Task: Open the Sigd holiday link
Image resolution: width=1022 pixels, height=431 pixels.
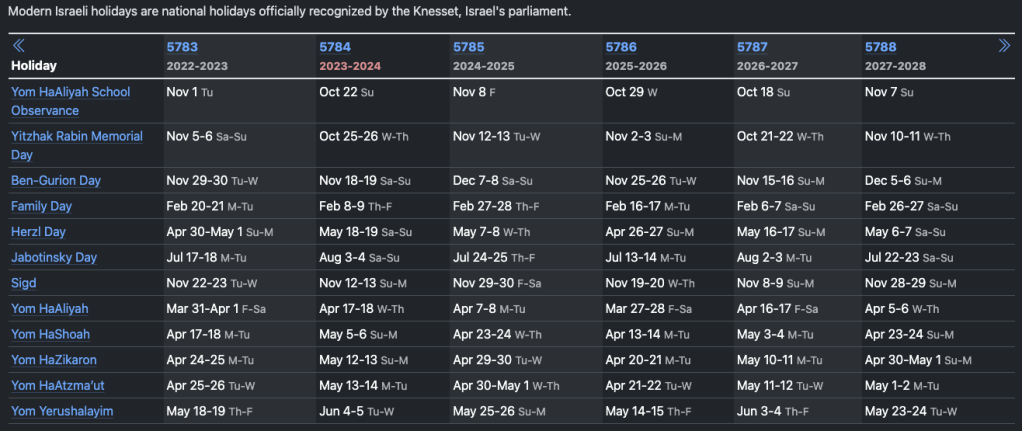Action: click(x=24, y=283)
